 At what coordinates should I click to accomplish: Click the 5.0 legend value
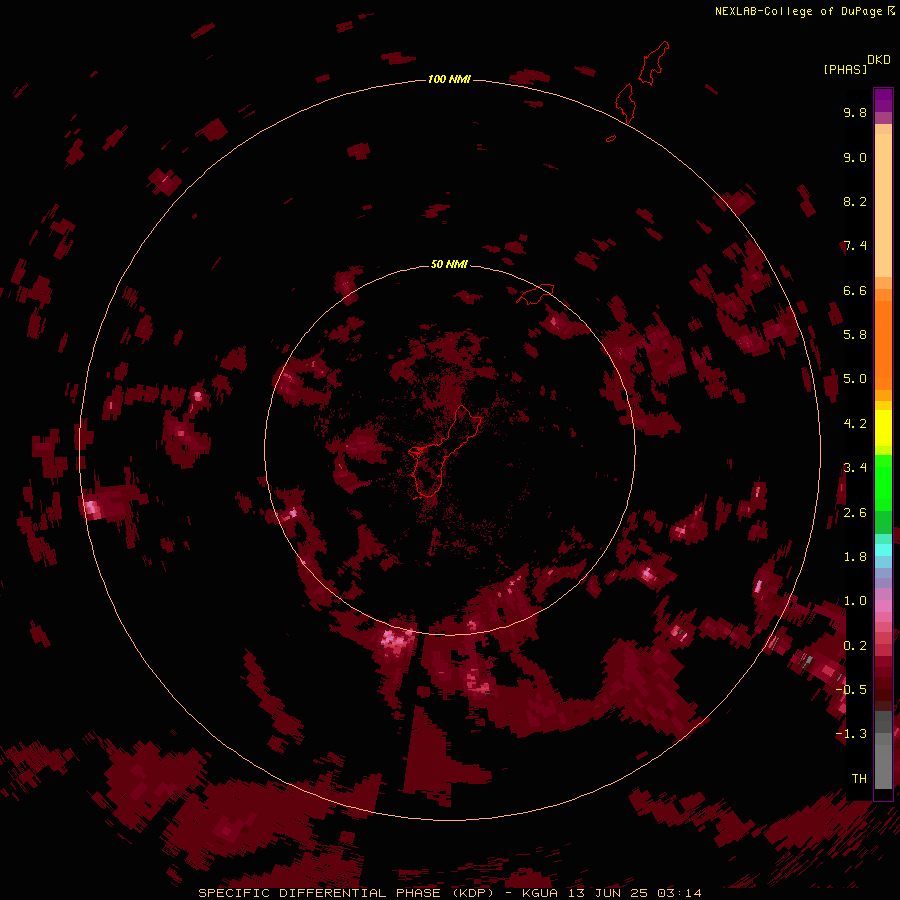[855, 379]
